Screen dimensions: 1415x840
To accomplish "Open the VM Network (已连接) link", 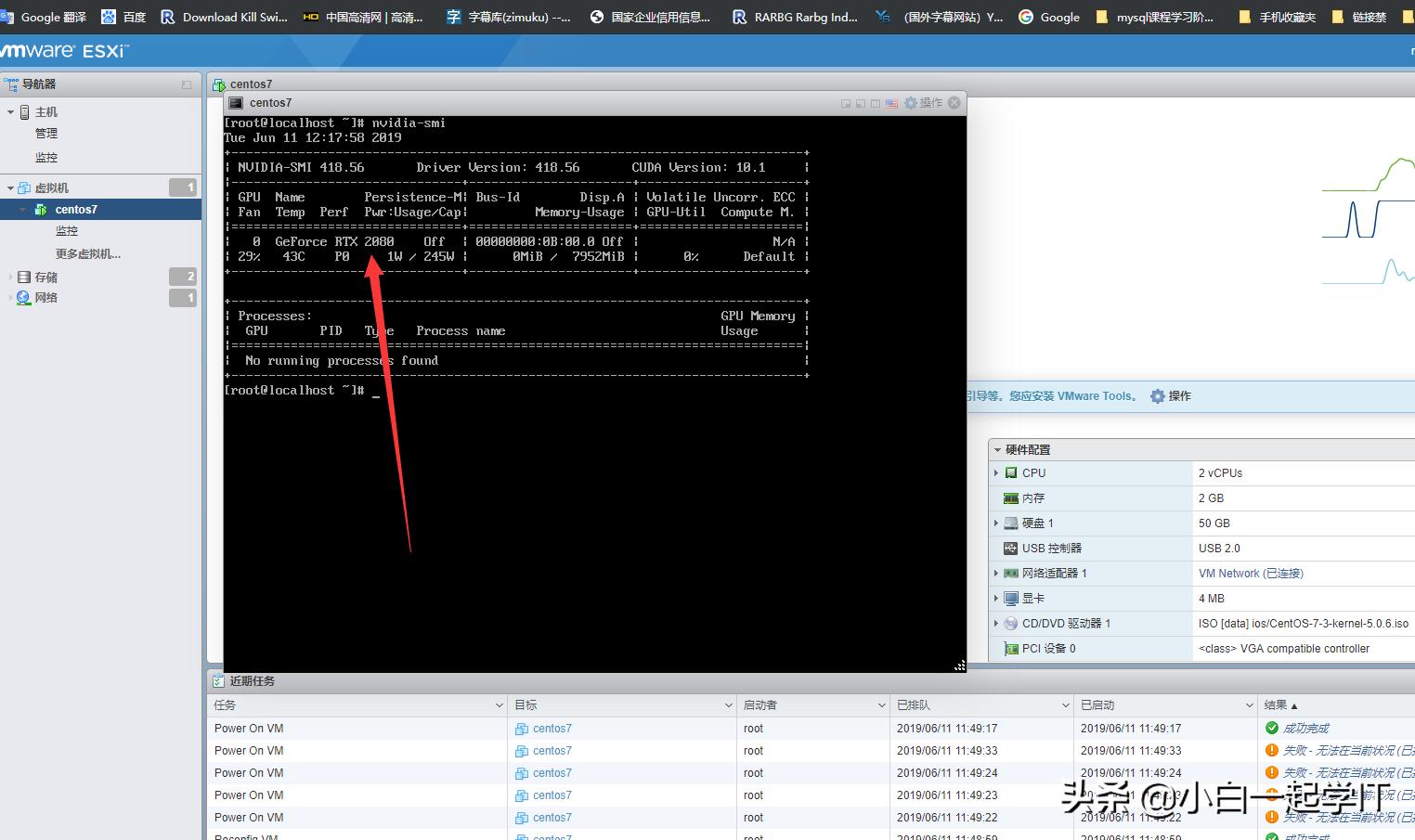I will (1251, 574).
